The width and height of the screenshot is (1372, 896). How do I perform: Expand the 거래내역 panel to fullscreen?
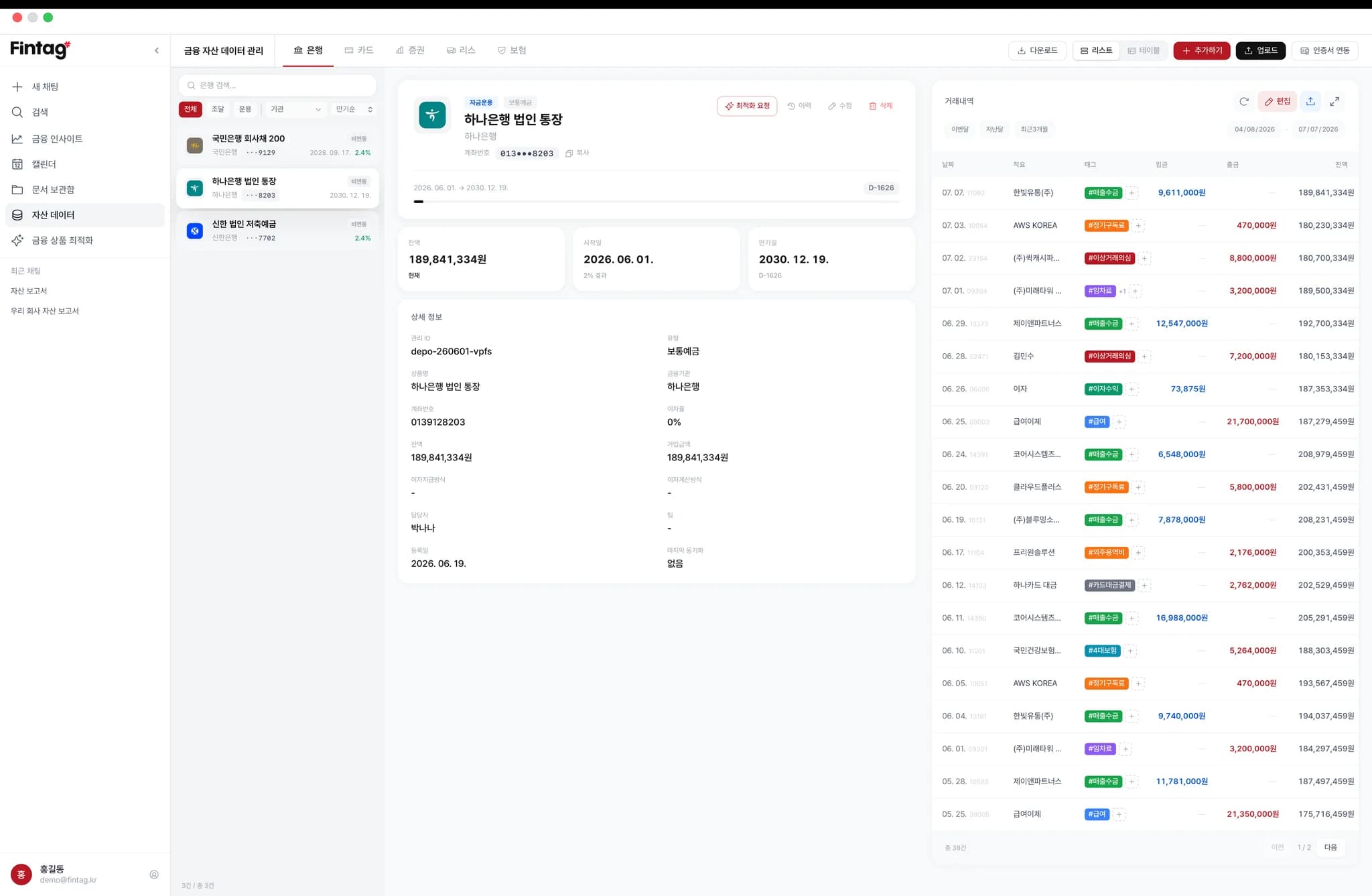click(1334, 102)
